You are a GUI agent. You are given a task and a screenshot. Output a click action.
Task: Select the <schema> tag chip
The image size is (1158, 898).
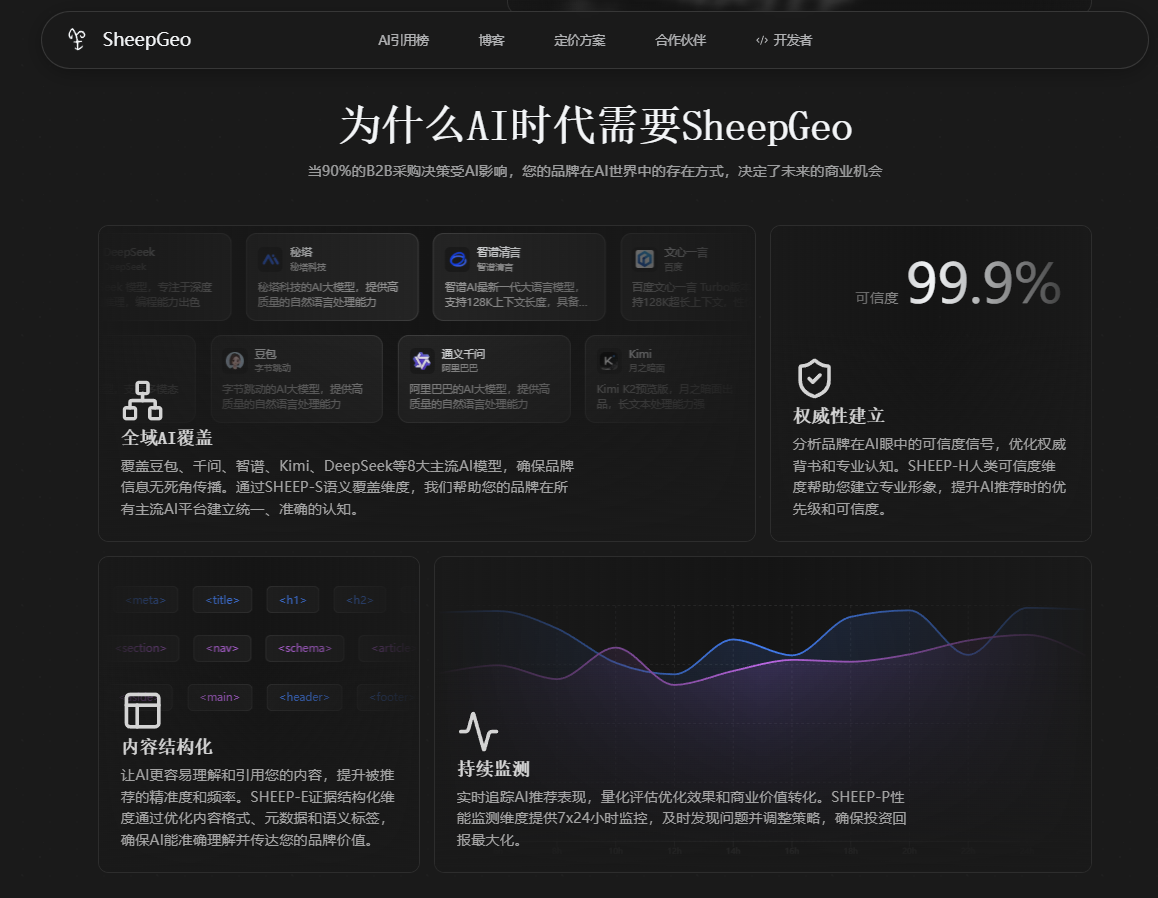click(x=305, y=648)
